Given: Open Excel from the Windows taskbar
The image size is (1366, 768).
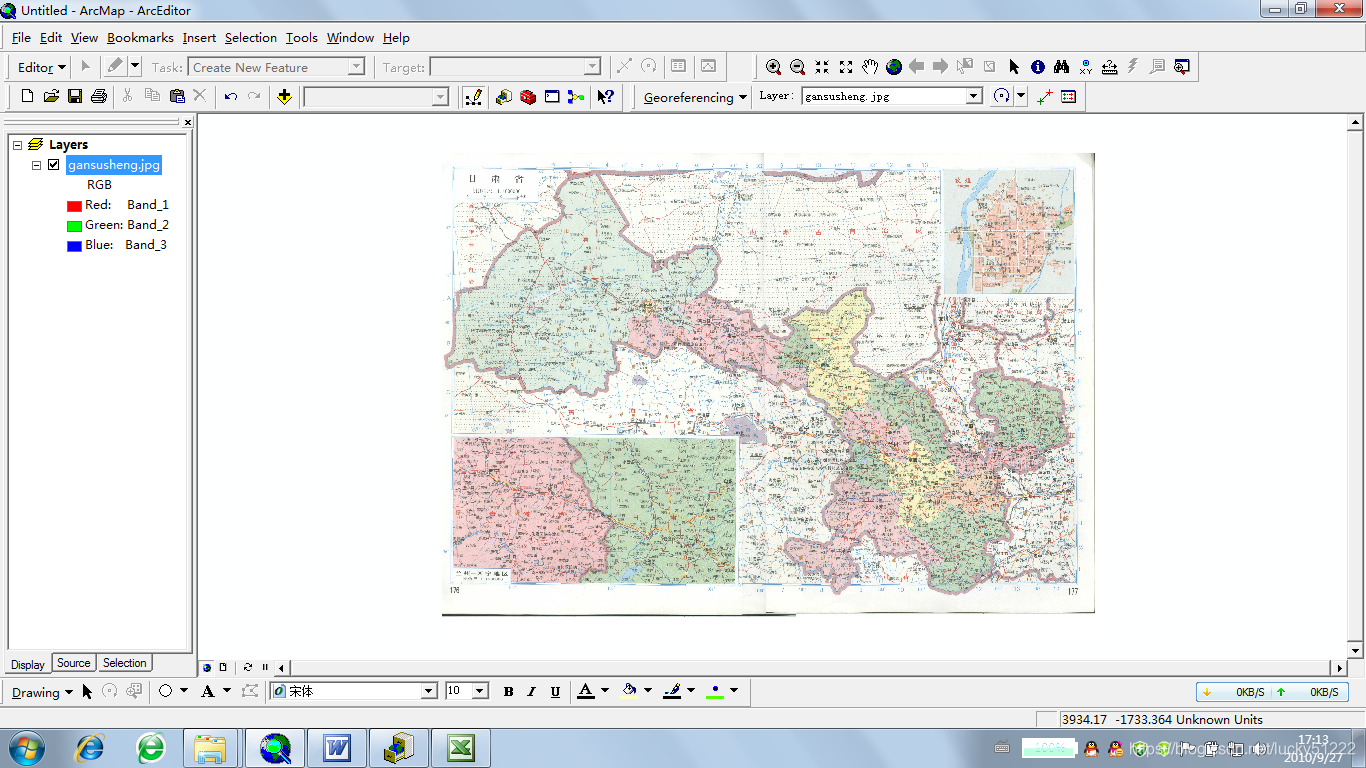Looking at the screenshot, I should tap(460, 747).
